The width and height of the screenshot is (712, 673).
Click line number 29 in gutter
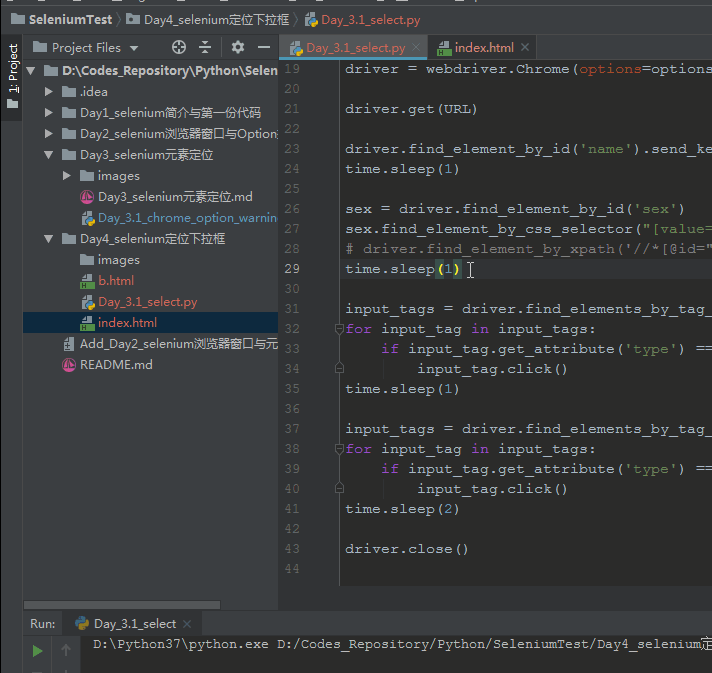click(292, 269)
